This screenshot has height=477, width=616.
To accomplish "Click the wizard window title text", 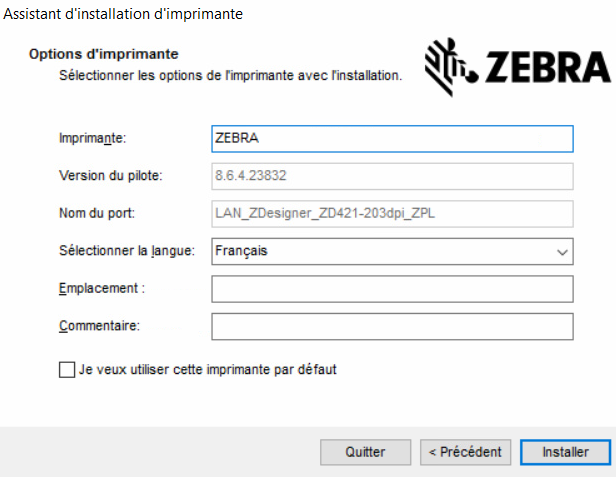I will (x=123, y=14).
